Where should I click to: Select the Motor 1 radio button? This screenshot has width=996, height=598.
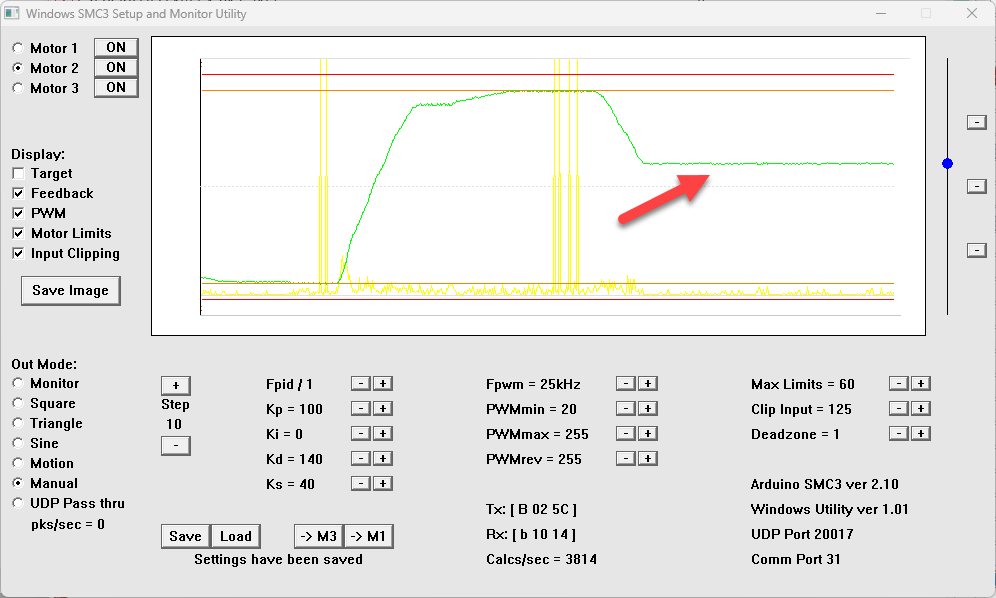(x=19, y=48)
